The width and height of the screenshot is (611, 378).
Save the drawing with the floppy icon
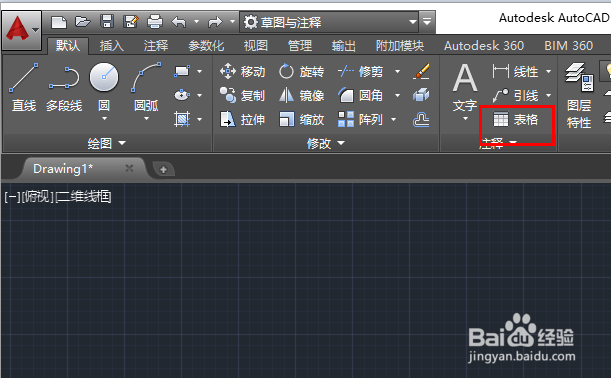(x=107, y=21)
